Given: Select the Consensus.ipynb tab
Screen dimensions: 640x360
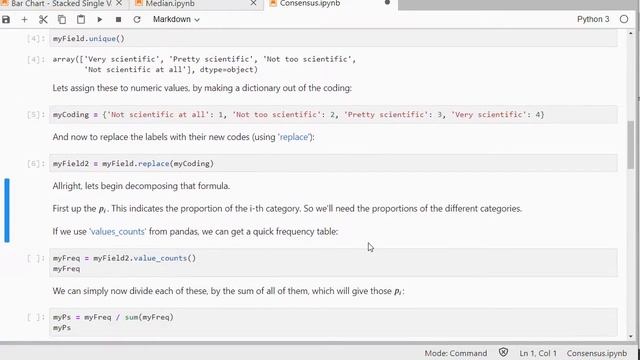Looking at the screenshot, I should 310,4.
